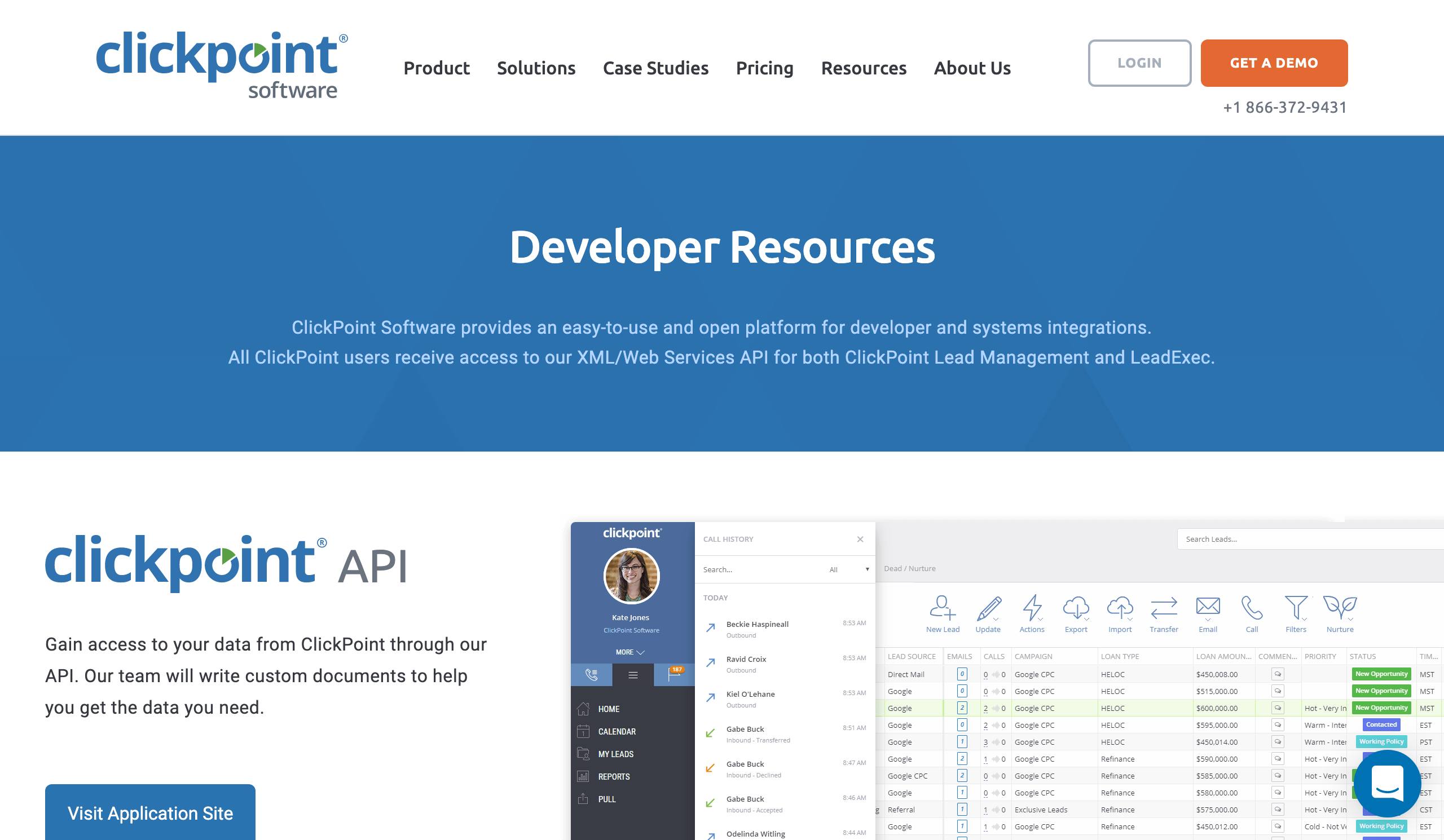This screenshot has width=1444, height=840.
Task: Open the Product menu
Action: coord(436,68)
